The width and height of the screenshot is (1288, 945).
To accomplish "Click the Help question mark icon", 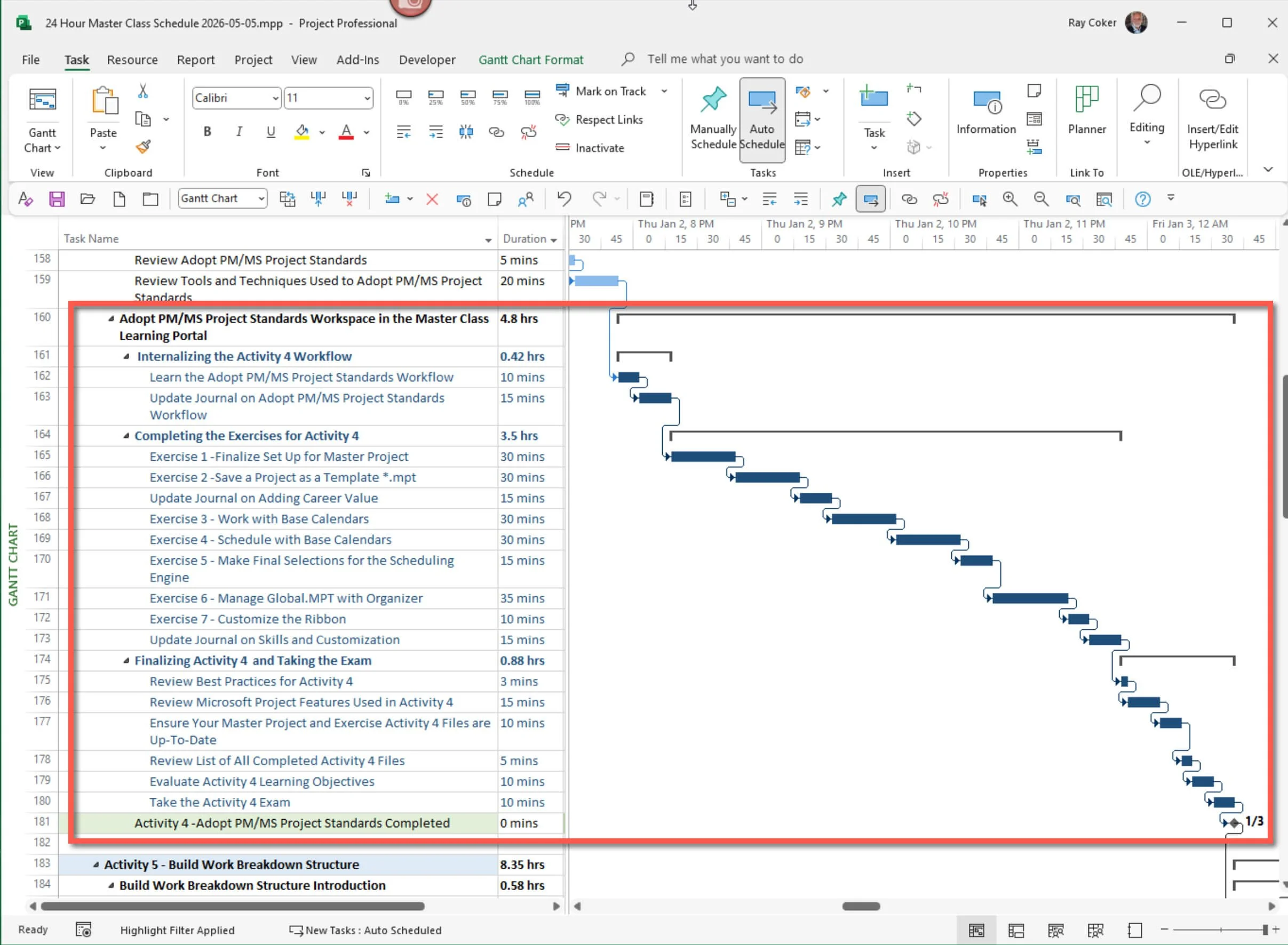I will 1143,199.
